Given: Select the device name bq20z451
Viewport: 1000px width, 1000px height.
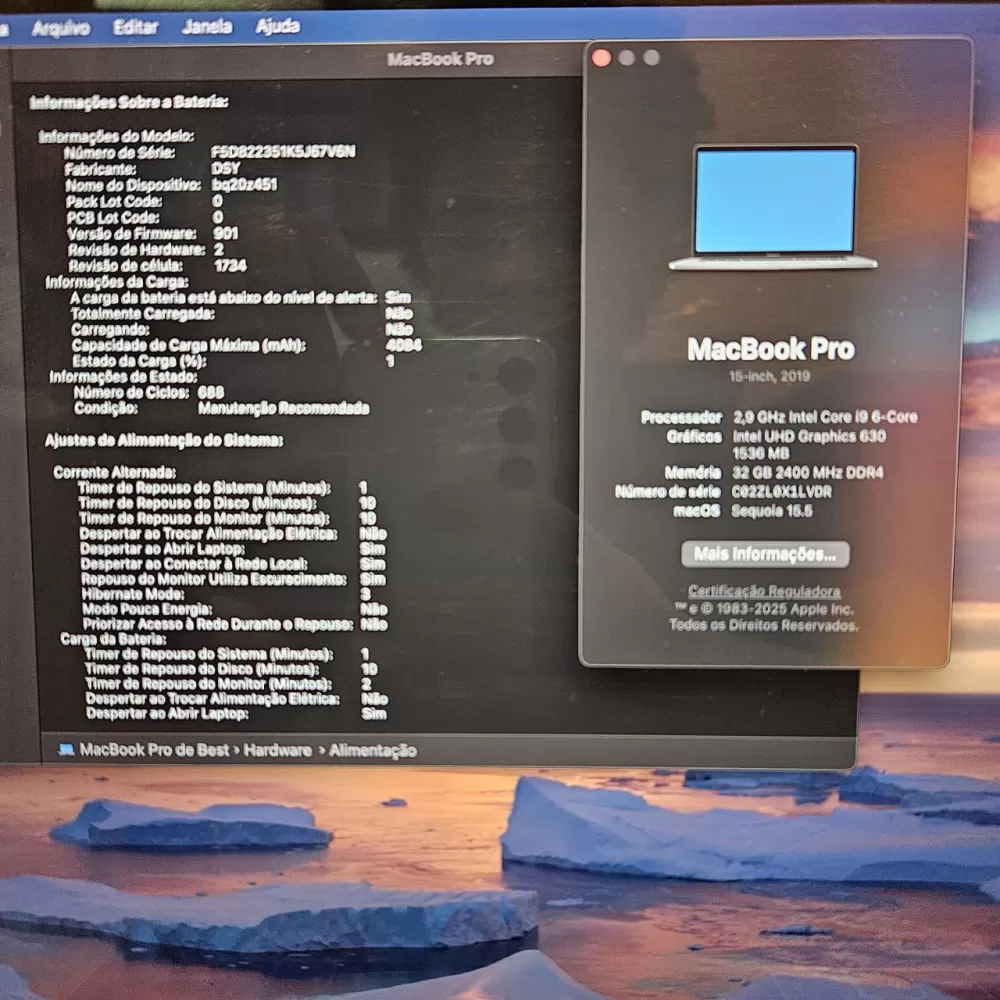Looking at the screenshot, I should tap(244, 185).
